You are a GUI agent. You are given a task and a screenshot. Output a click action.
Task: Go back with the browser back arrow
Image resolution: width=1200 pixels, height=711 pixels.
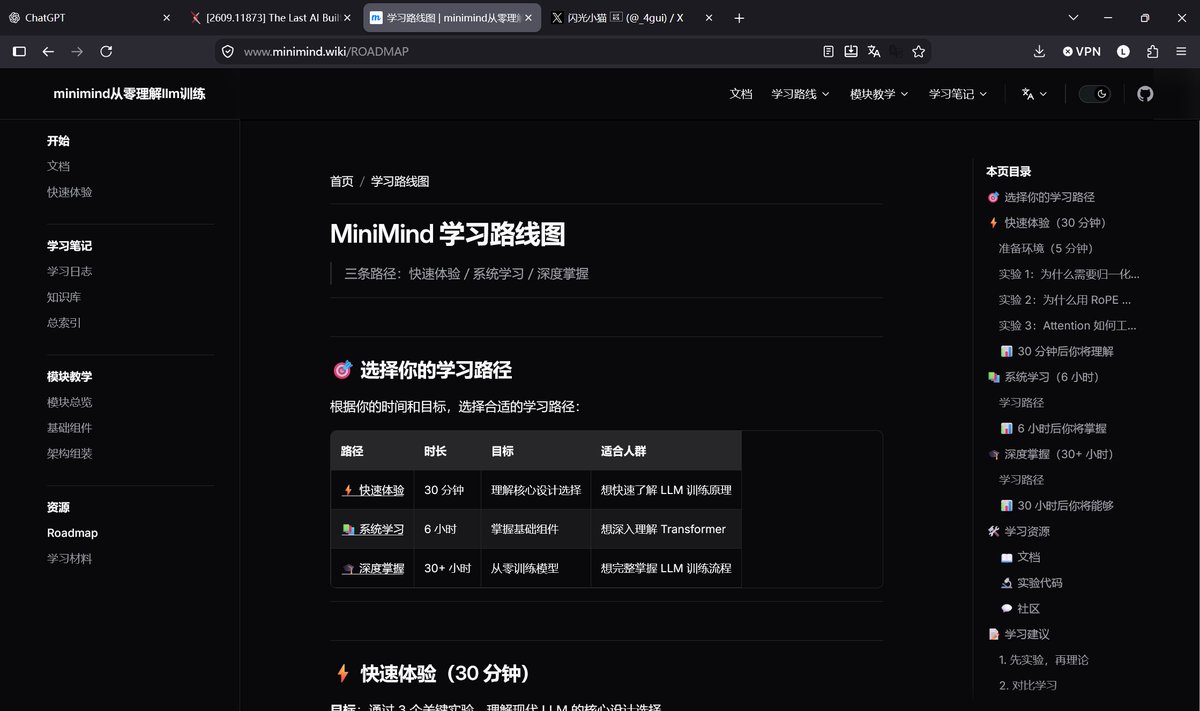48,51
